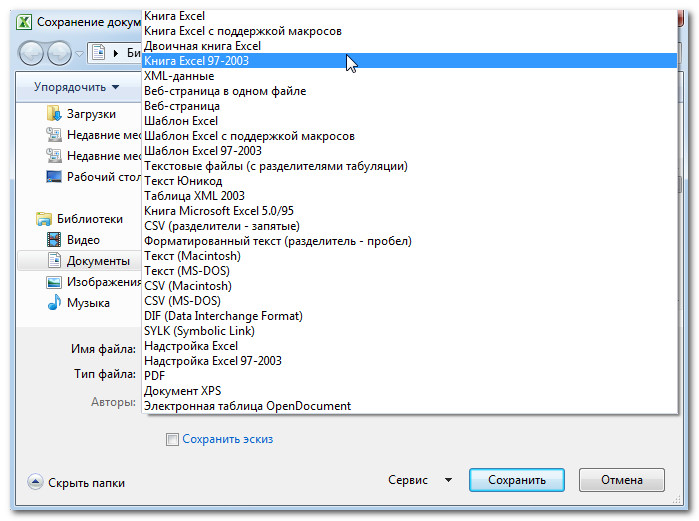Choose Текстовые файлы с разделителями табуляции

410,166
